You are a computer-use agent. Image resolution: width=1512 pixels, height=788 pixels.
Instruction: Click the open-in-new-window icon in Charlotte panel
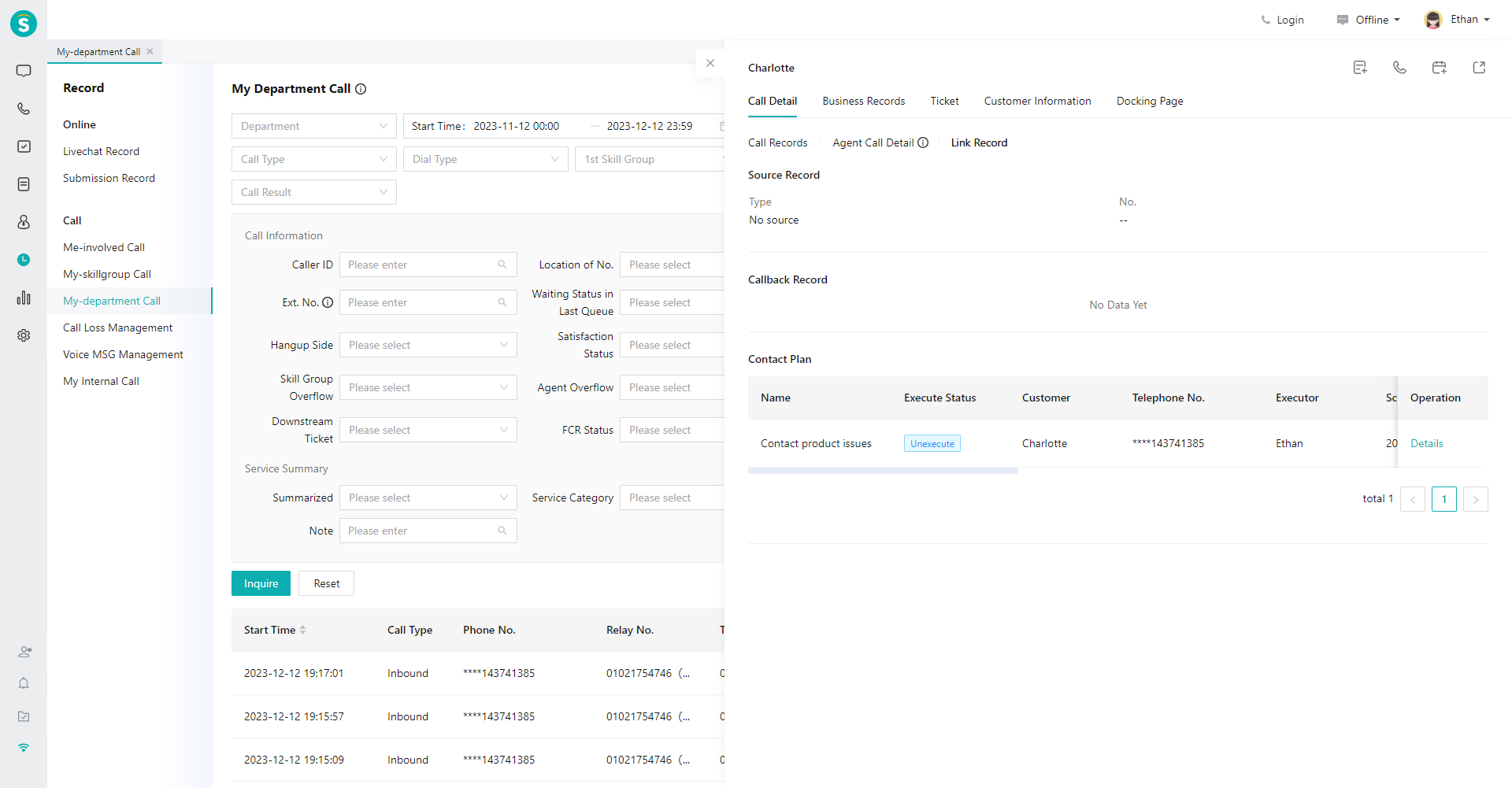(x=1479, y=68)
